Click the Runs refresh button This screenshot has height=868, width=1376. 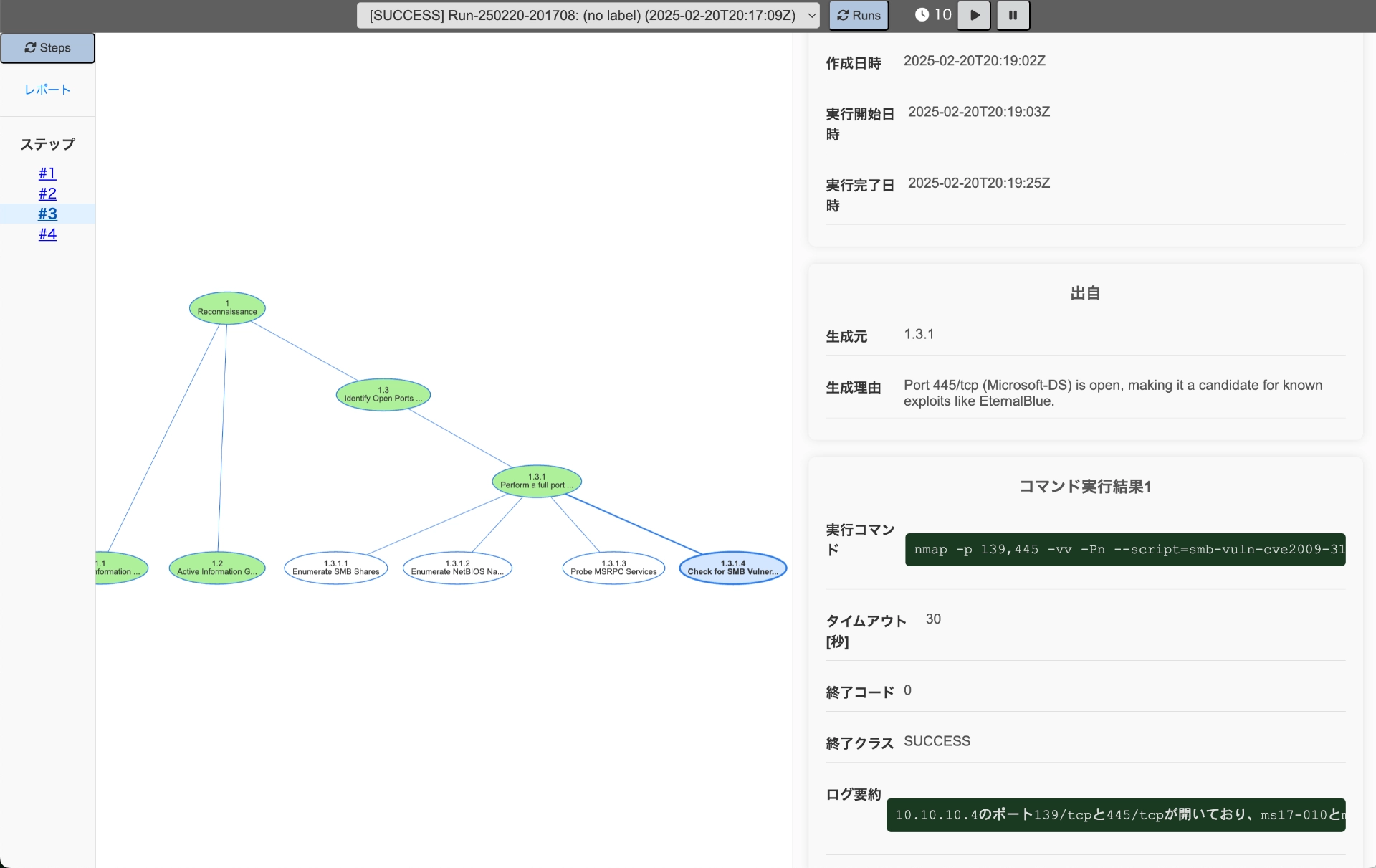pos(859,15)
